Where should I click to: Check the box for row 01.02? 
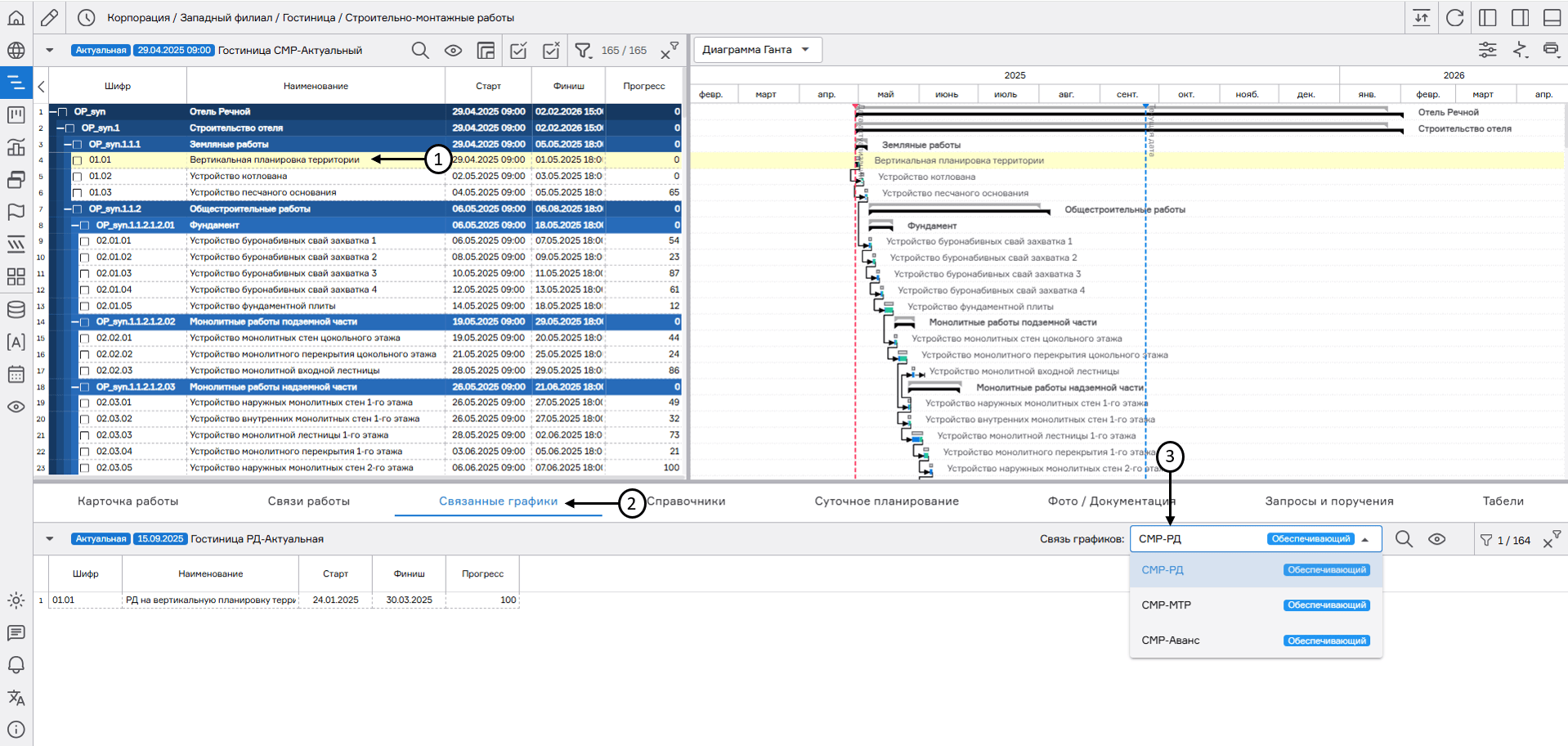coord(78,177)
